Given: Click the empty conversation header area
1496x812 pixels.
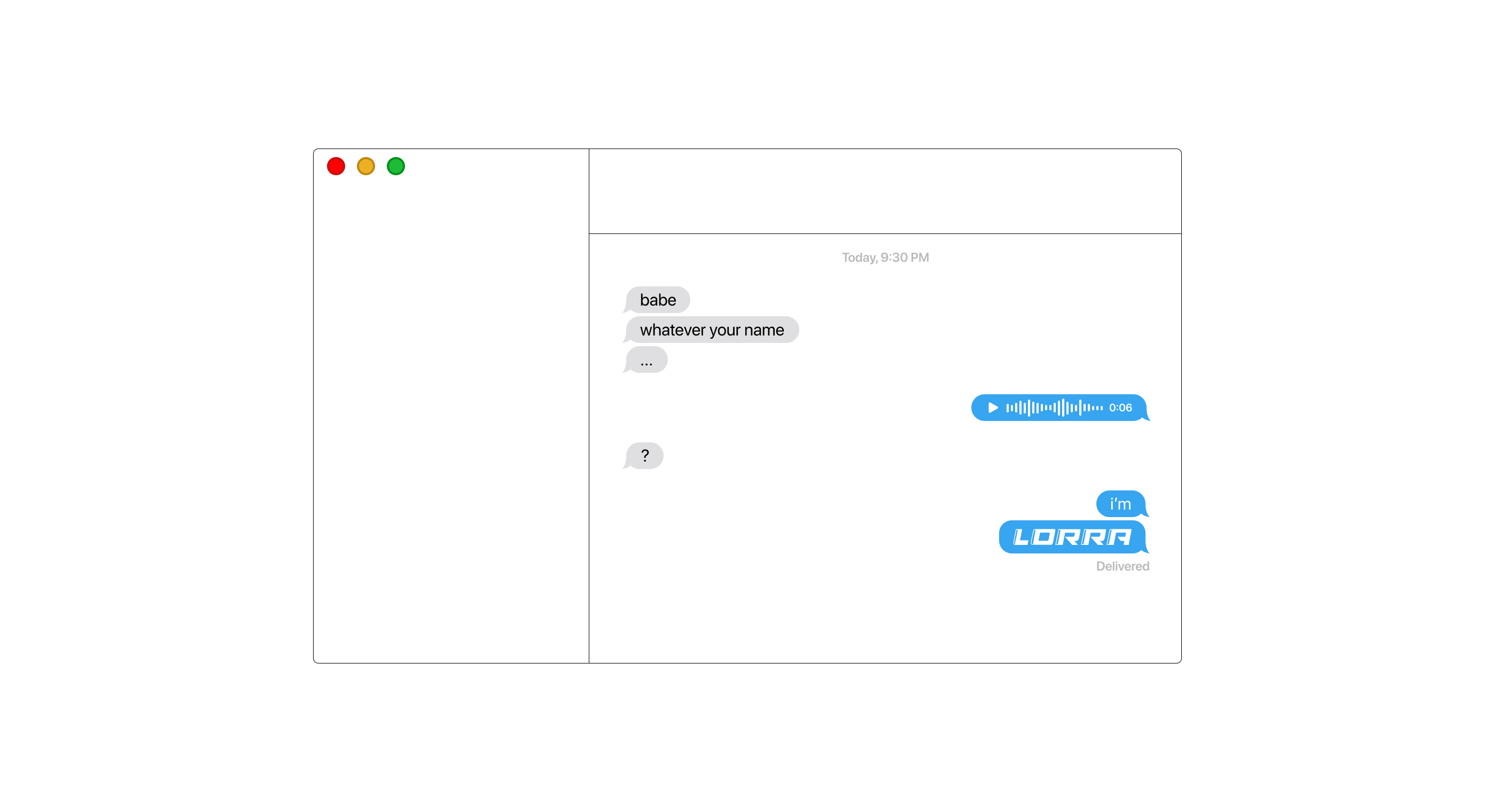Looking at the screenshot, I should [885, 192].
